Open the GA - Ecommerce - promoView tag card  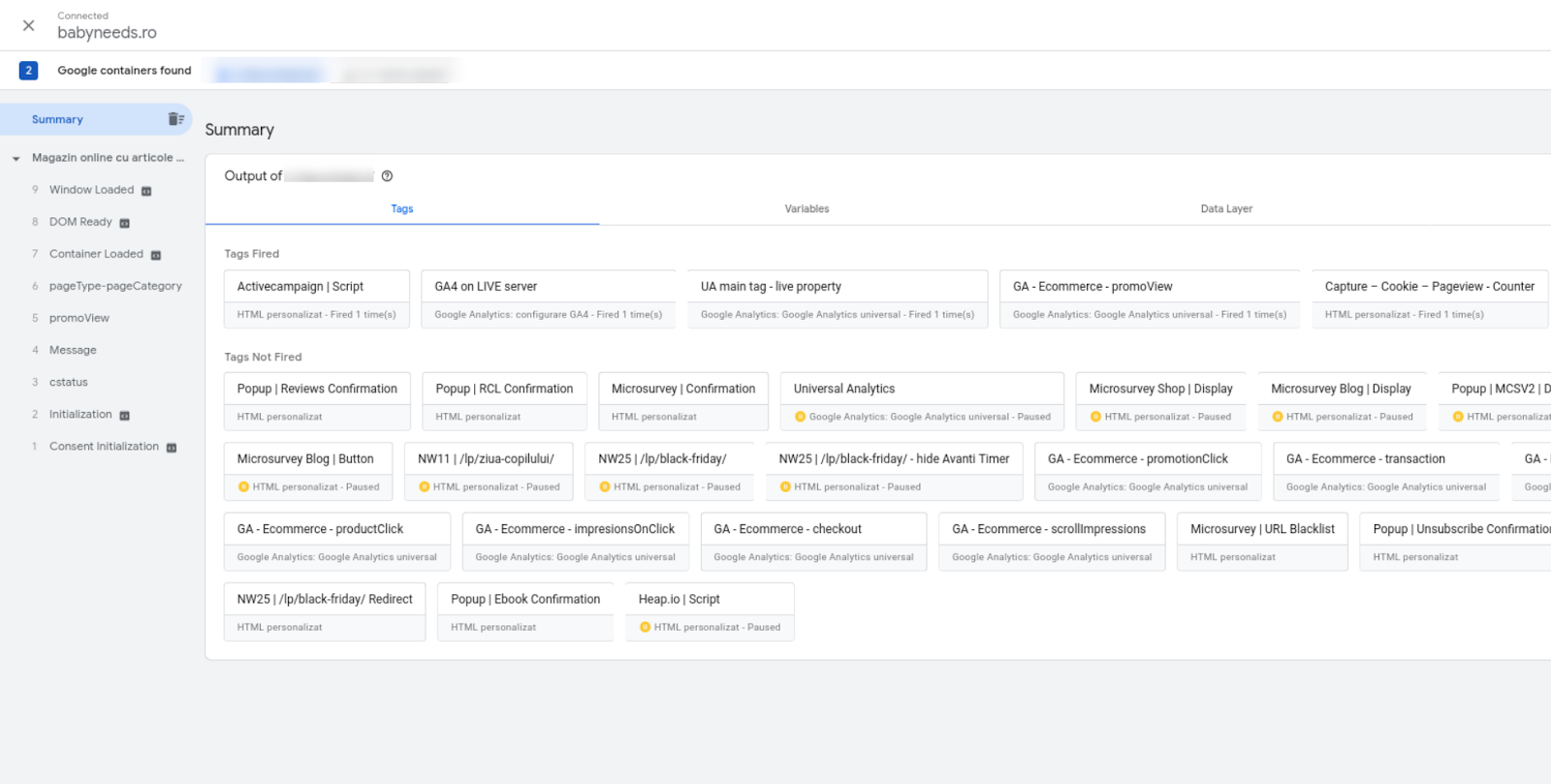[1150, 299]
